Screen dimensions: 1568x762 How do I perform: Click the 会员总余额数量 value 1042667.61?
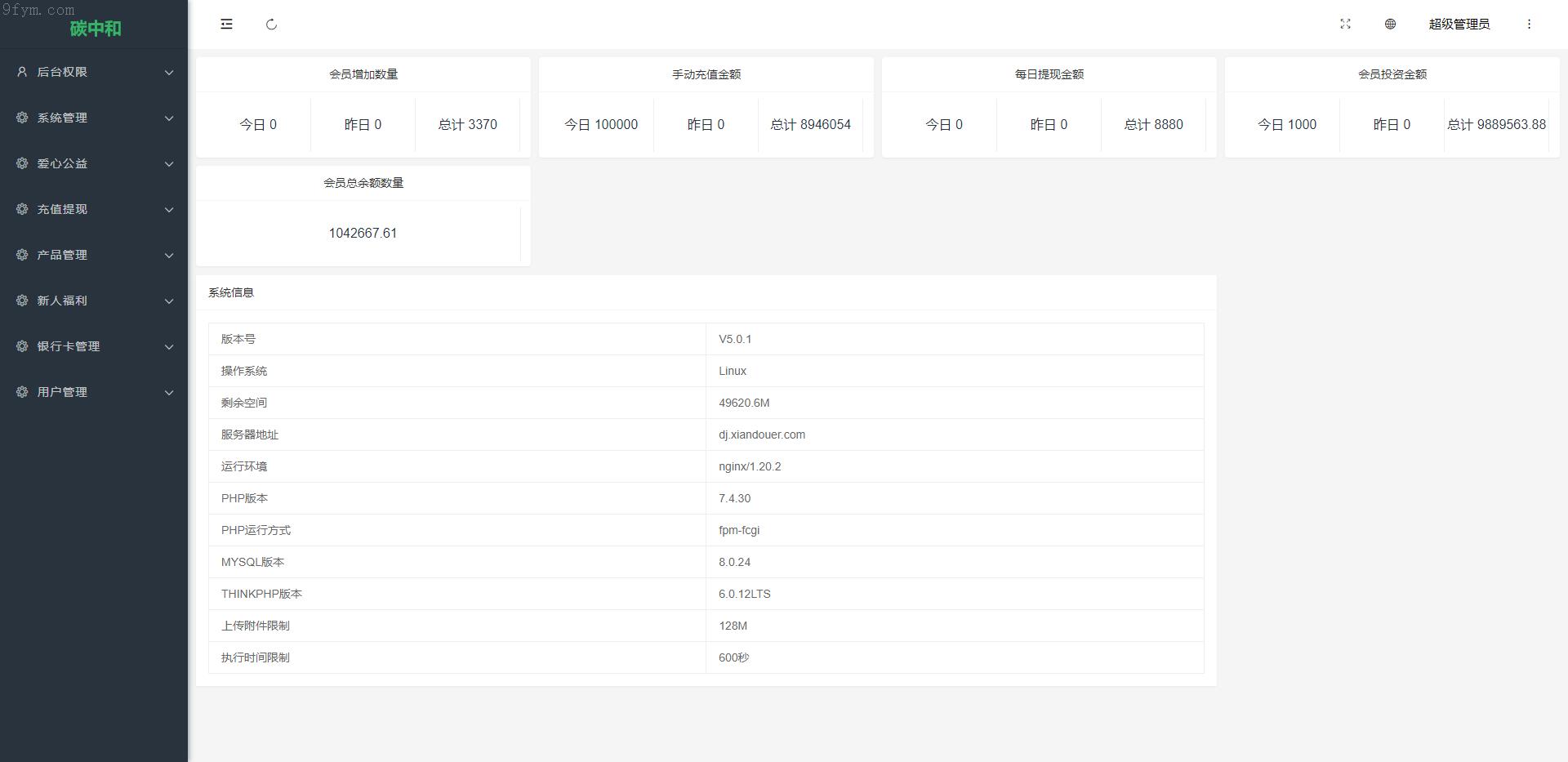coord(363,234)
